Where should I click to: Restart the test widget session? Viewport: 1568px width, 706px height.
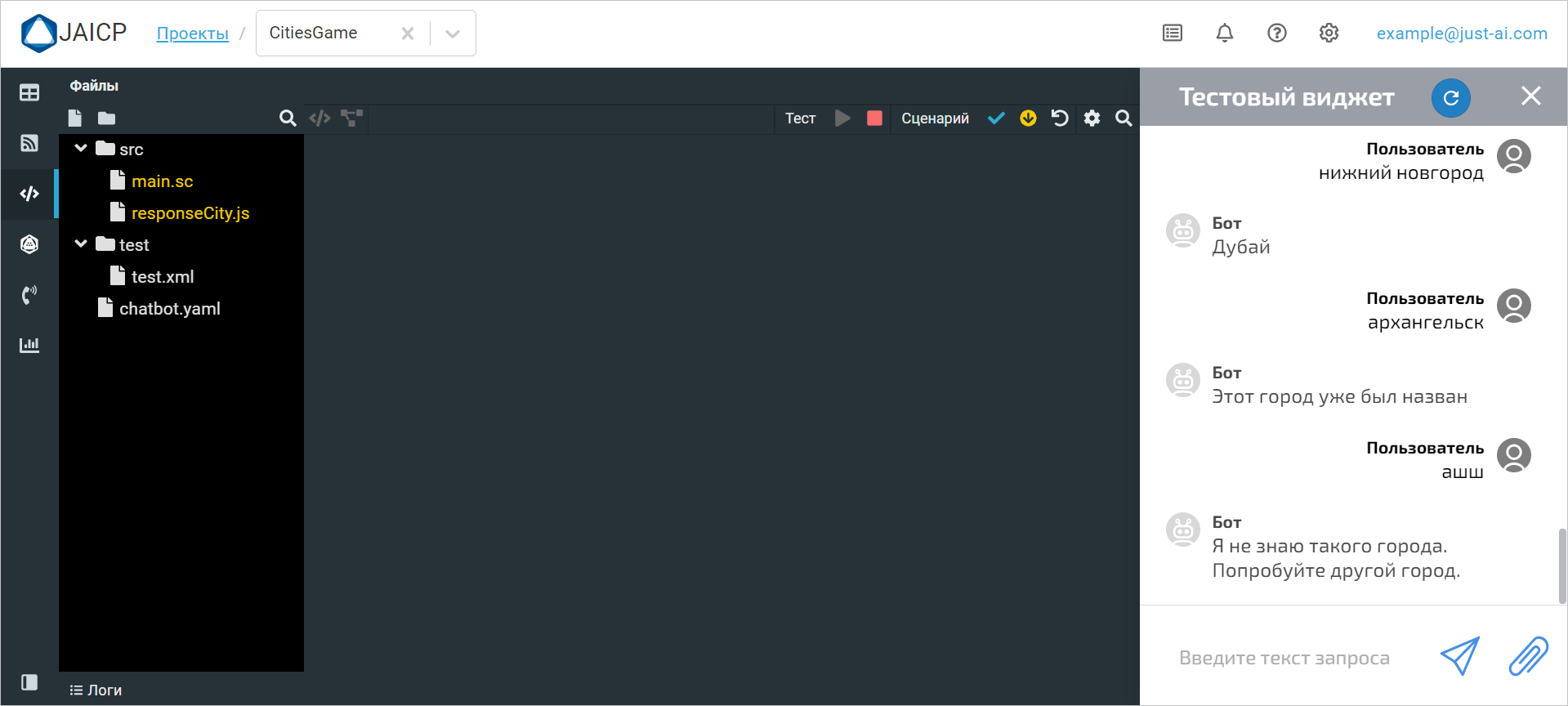coord(1450,98)
